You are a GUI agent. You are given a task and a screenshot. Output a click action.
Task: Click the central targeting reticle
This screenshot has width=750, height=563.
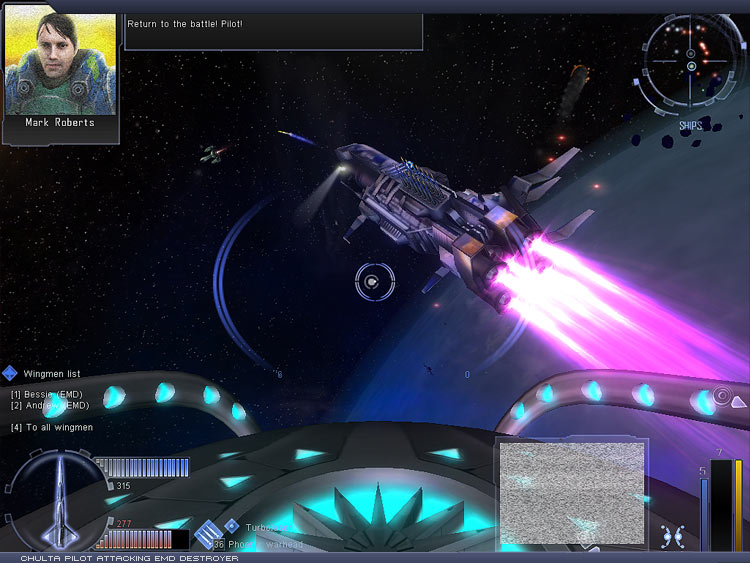(374, 283)
